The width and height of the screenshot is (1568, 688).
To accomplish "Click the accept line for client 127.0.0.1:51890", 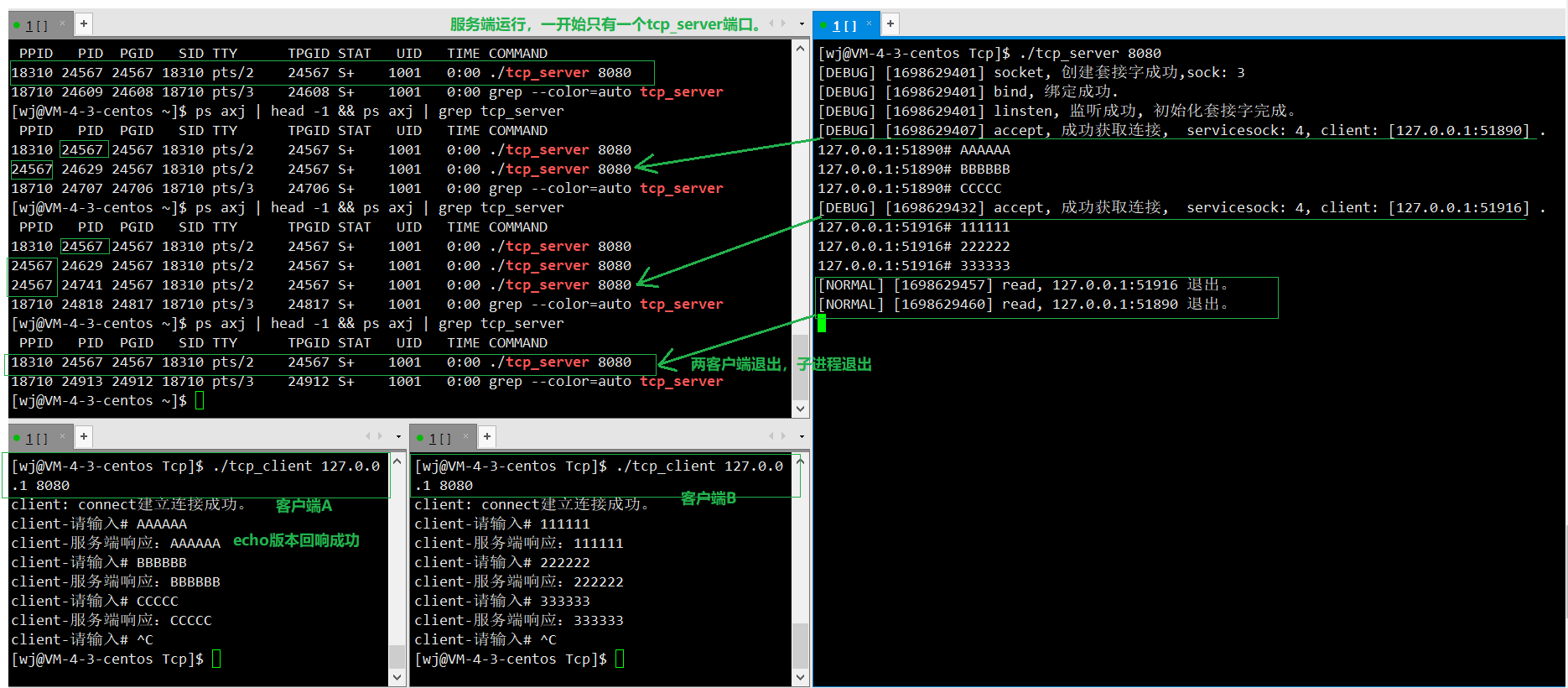I will point(1181,130).
